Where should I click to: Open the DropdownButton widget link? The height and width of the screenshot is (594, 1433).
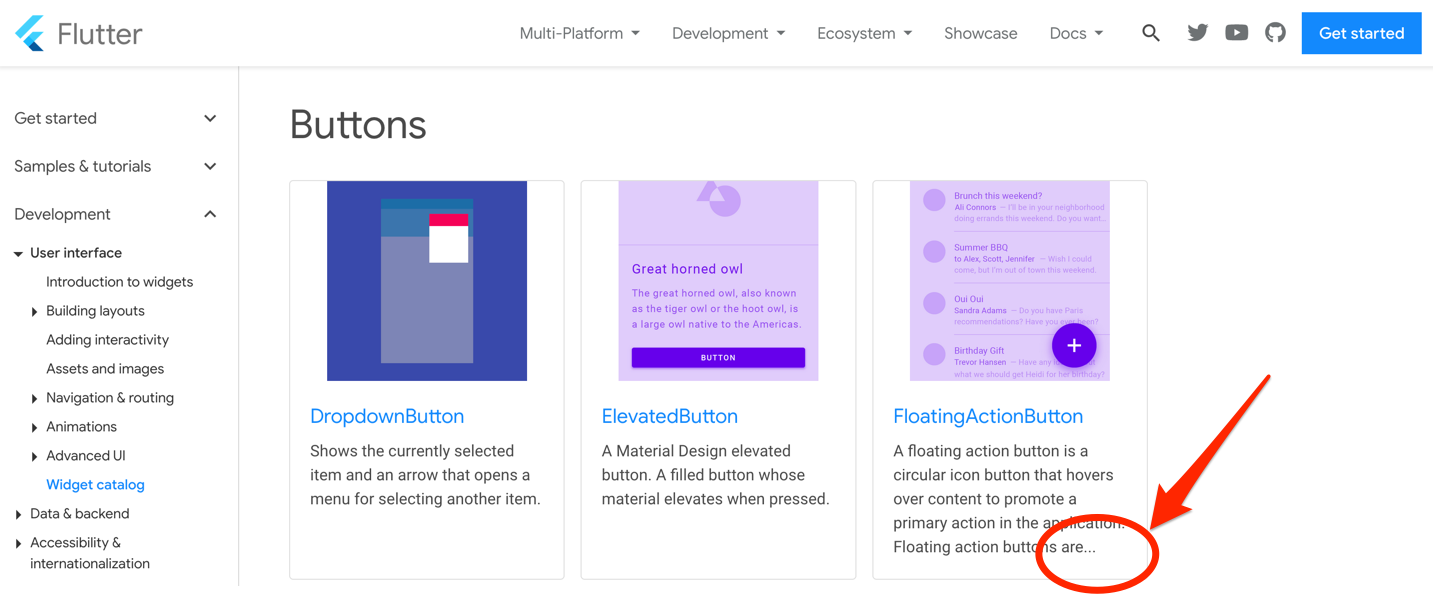coord(387,416)
